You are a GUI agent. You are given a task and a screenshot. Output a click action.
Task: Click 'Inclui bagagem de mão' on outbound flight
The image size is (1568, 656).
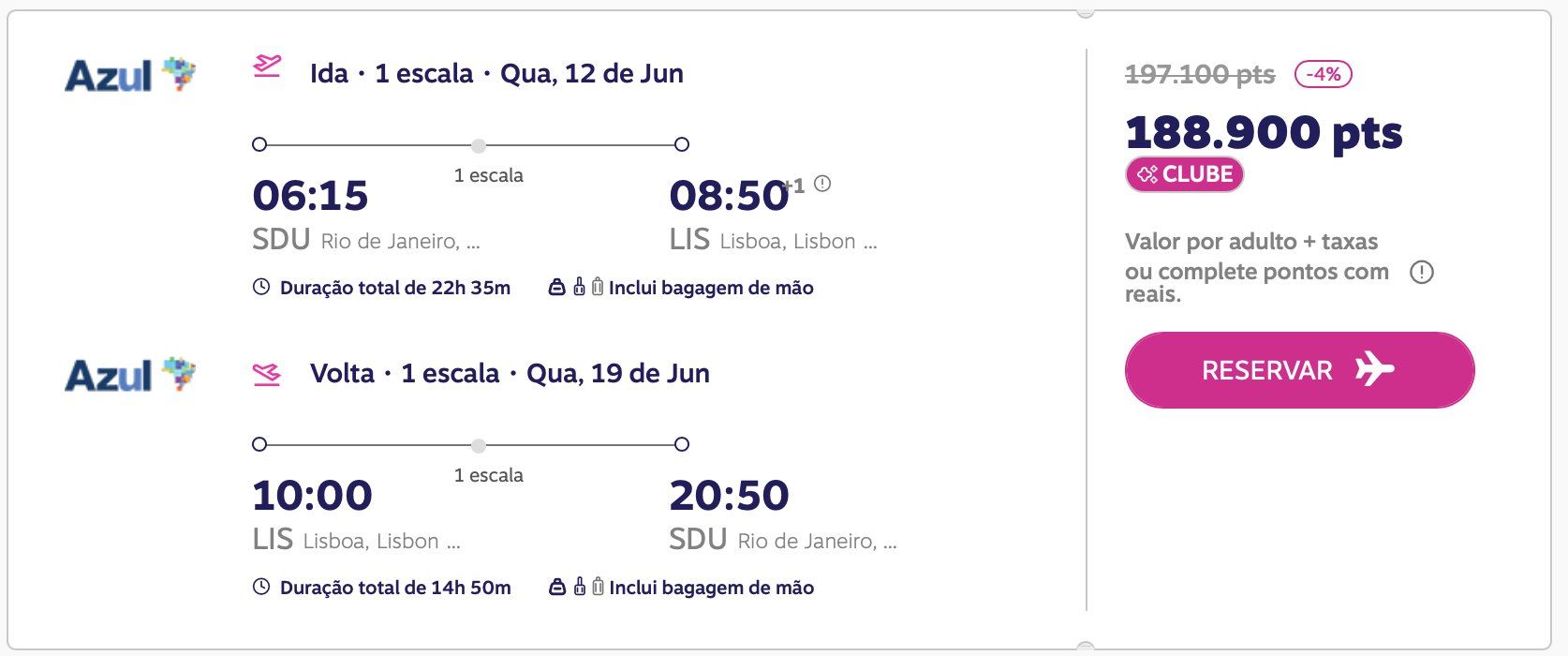coord(711,288)
